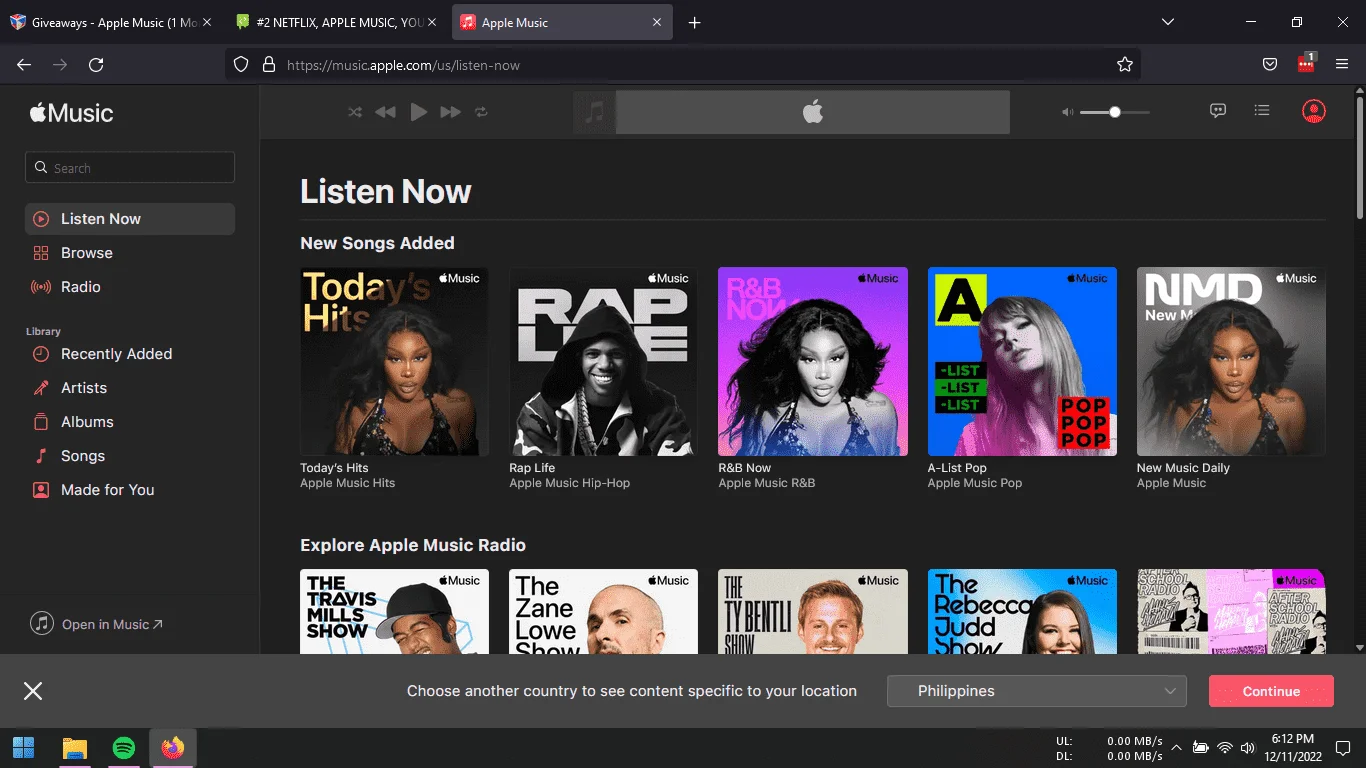Skip to next track

coord(451,112)
